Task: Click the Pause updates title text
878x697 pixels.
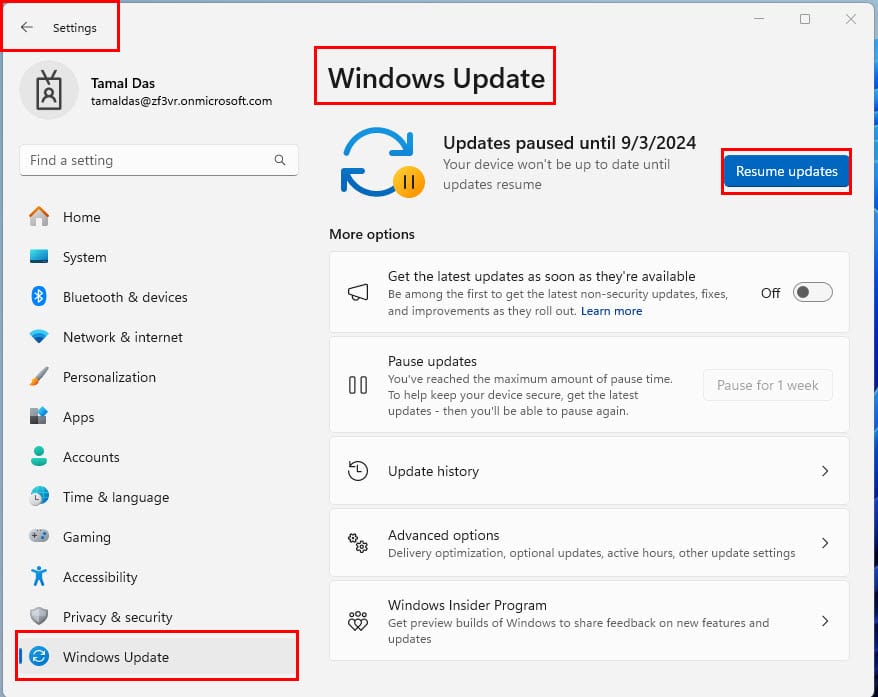Action: point(432,361)
